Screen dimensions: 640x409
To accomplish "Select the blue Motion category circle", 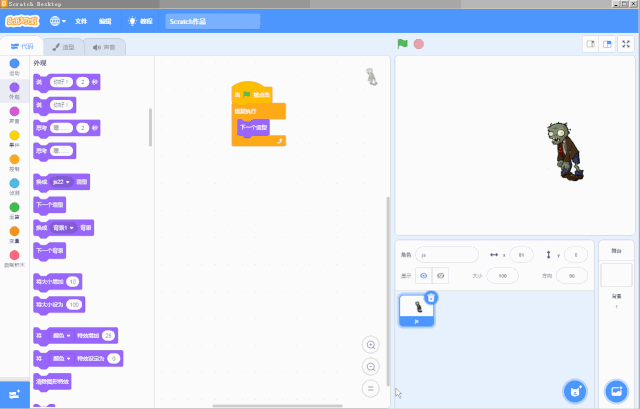I will coord(14,63).
